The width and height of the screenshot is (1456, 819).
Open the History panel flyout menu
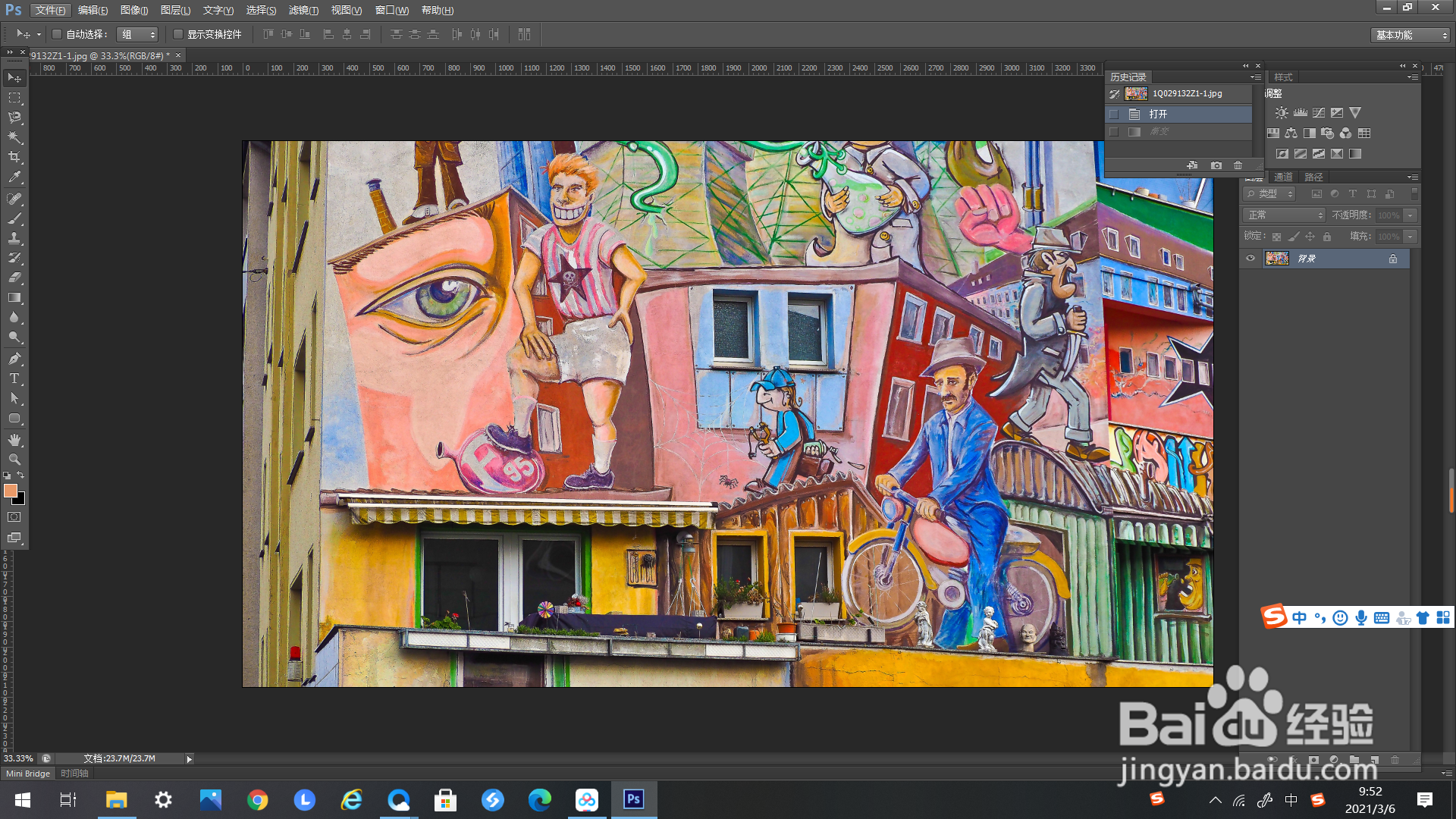1256,77
